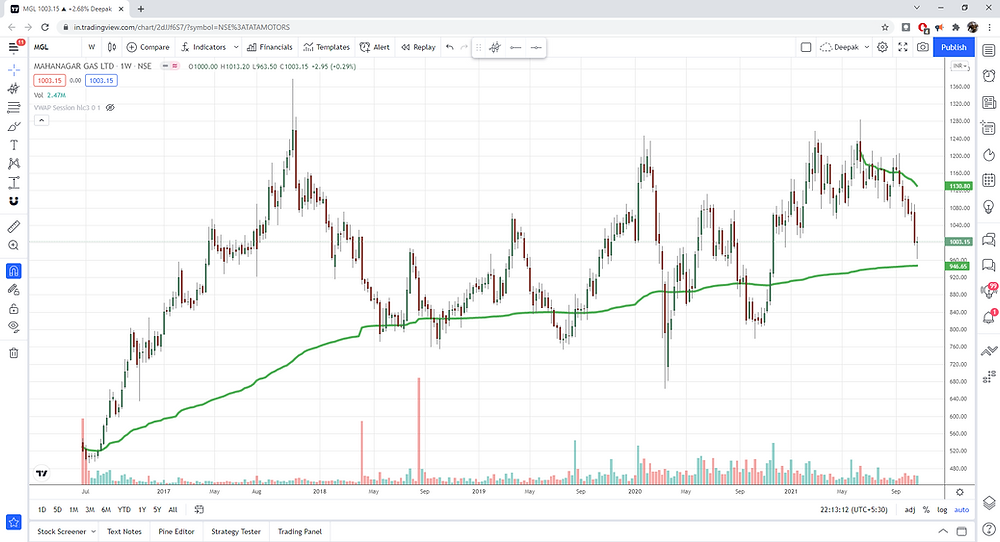Toggle hide all drawings eye icon
The height and width of the screenshot is (542, 1000).
[13, 326]
